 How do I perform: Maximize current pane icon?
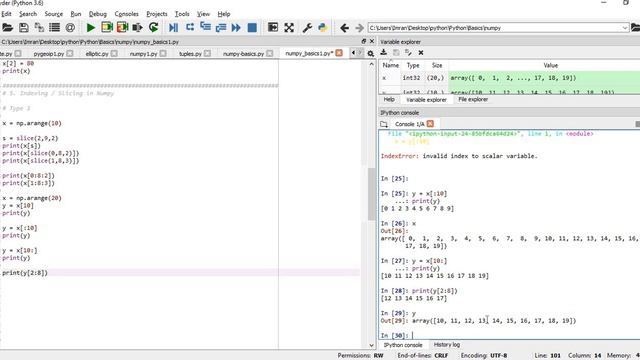click(273, 27)
